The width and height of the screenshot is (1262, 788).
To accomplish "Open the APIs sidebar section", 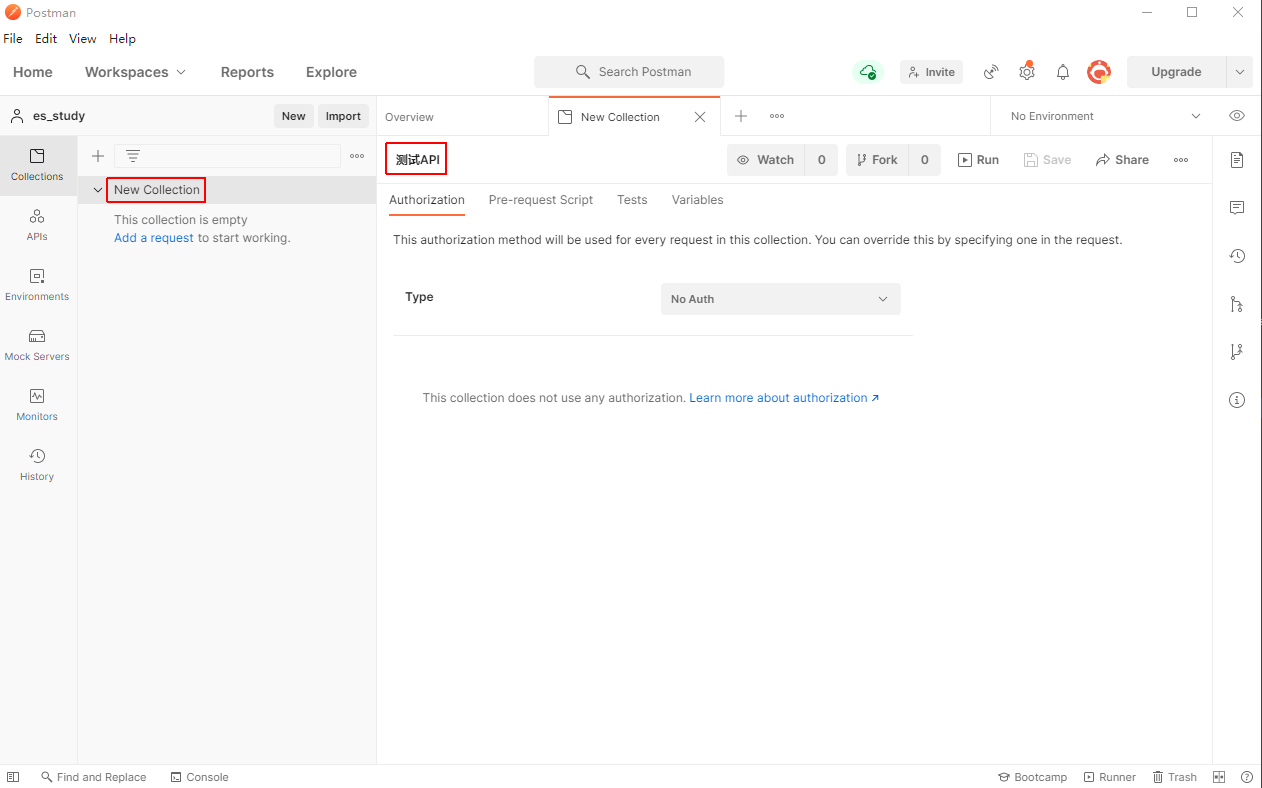I will tap(37, 224).
